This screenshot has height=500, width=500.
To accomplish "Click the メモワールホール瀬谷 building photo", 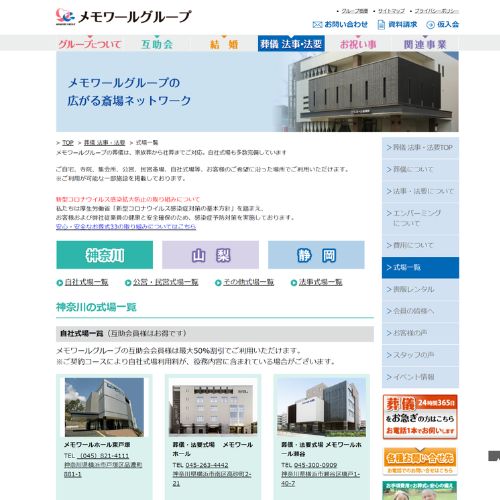I will point(322,407).
